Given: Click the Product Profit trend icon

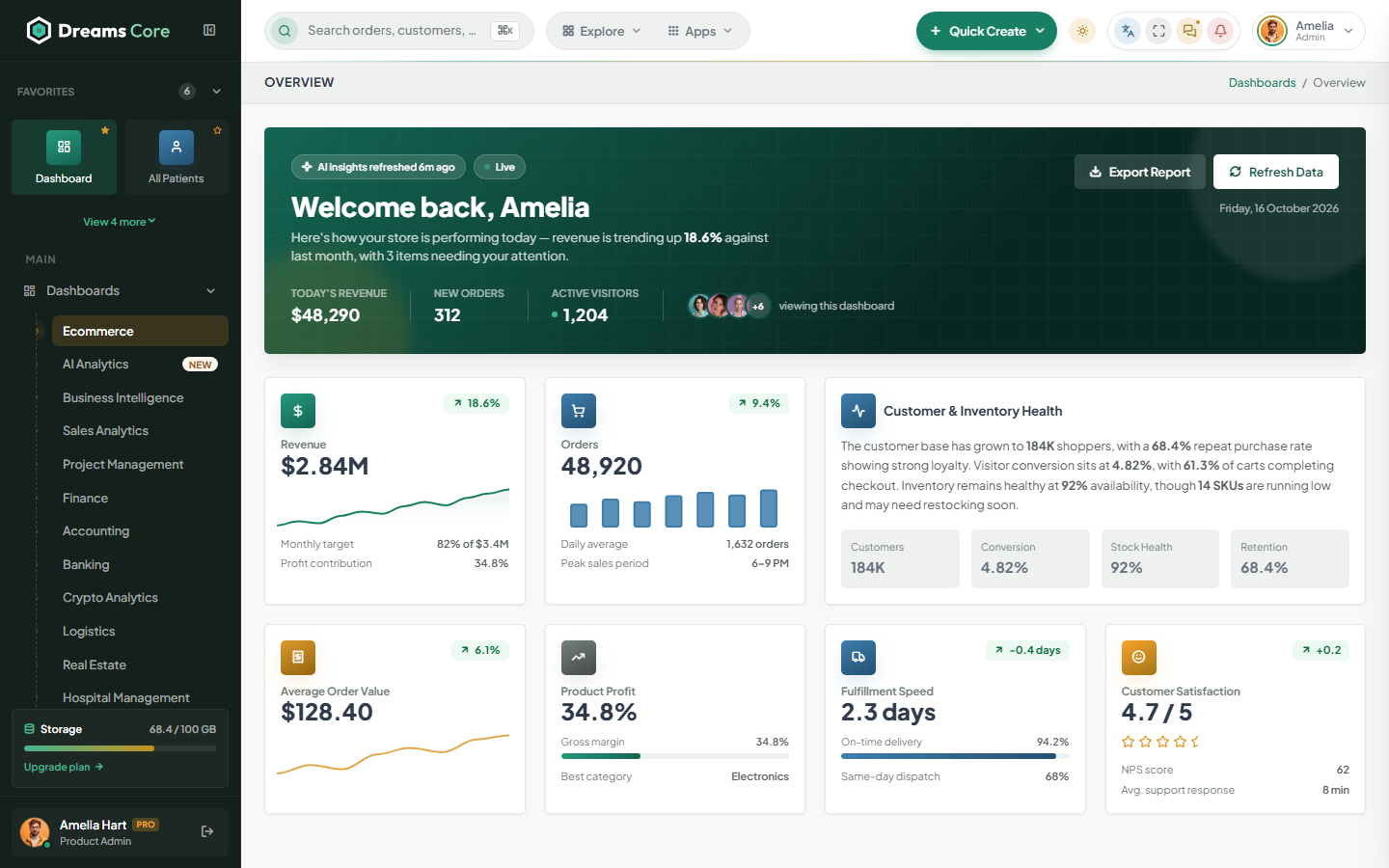Looking at the screenshot, I should click(x=579, y=658).
